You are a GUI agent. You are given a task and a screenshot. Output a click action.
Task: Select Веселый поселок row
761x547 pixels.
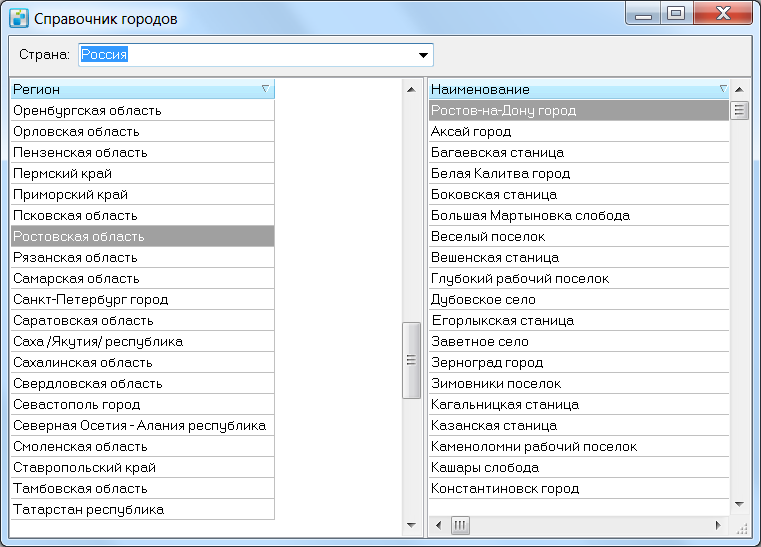(x=579, y=236)
